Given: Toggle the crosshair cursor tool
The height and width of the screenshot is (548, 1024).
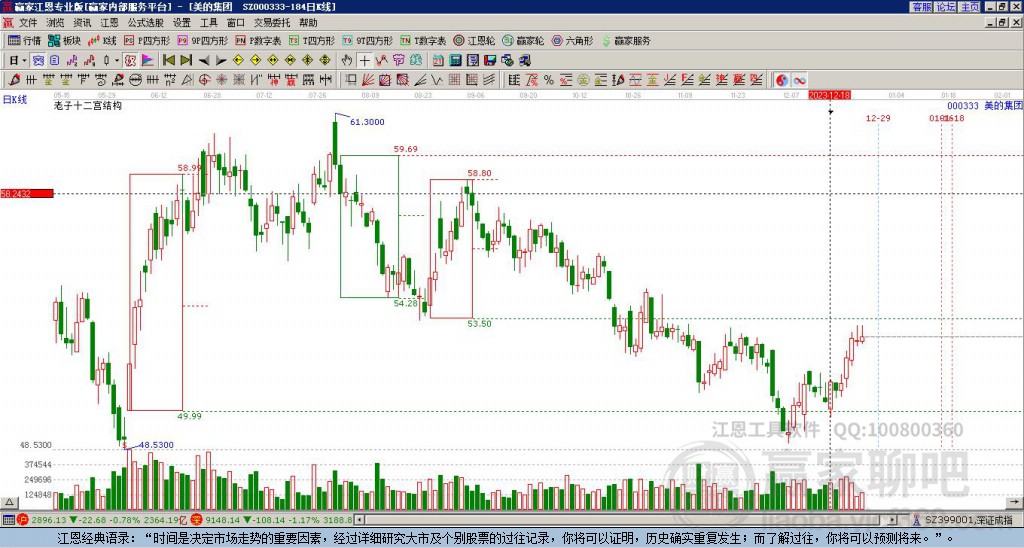Looking at the screenshot, I should [x=364, y=60].
